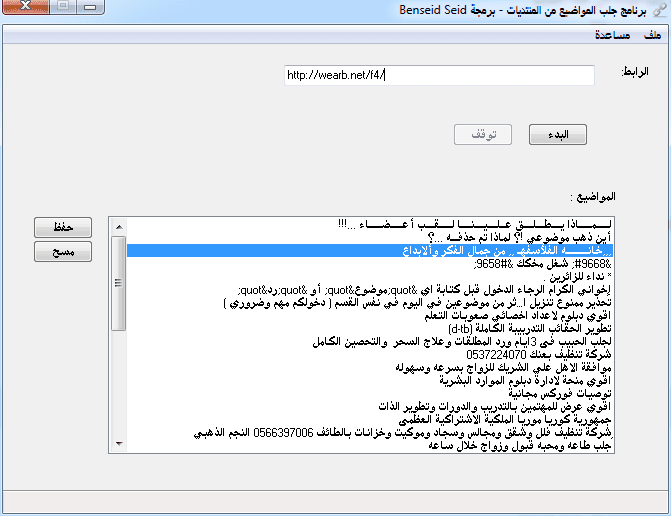
Task: Click the disabled توقف (Stop) button
Action: pyautogui.click(x=483, y=135)
